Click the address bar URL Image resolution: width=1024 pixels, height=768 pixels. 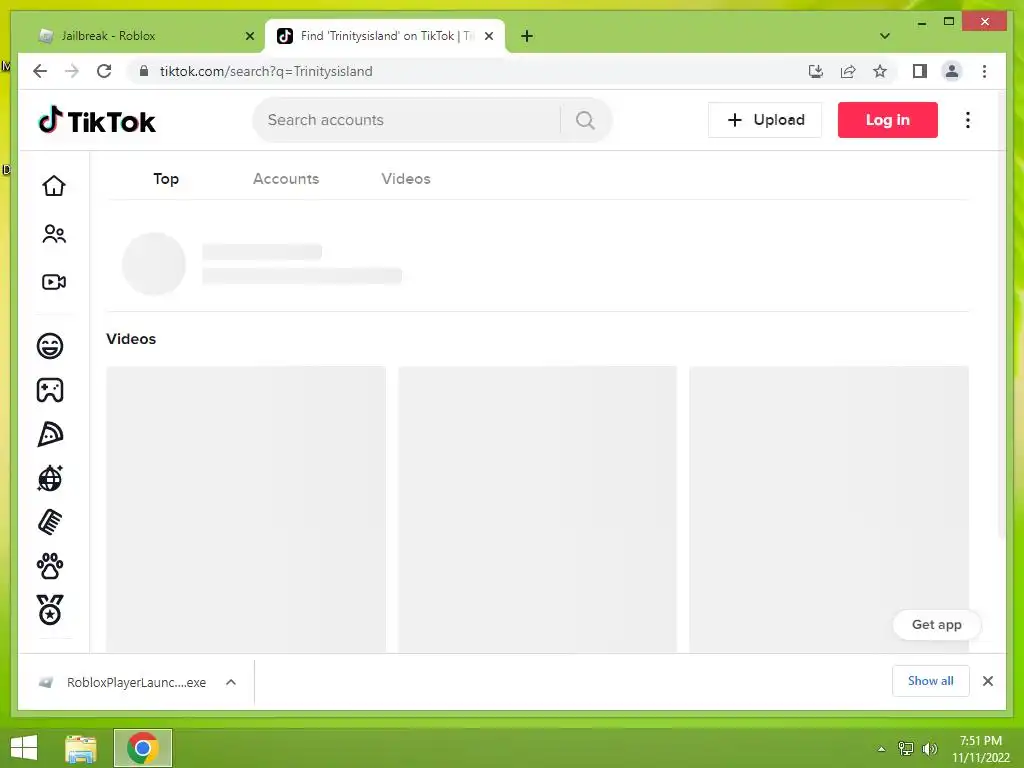click(266, 71)
